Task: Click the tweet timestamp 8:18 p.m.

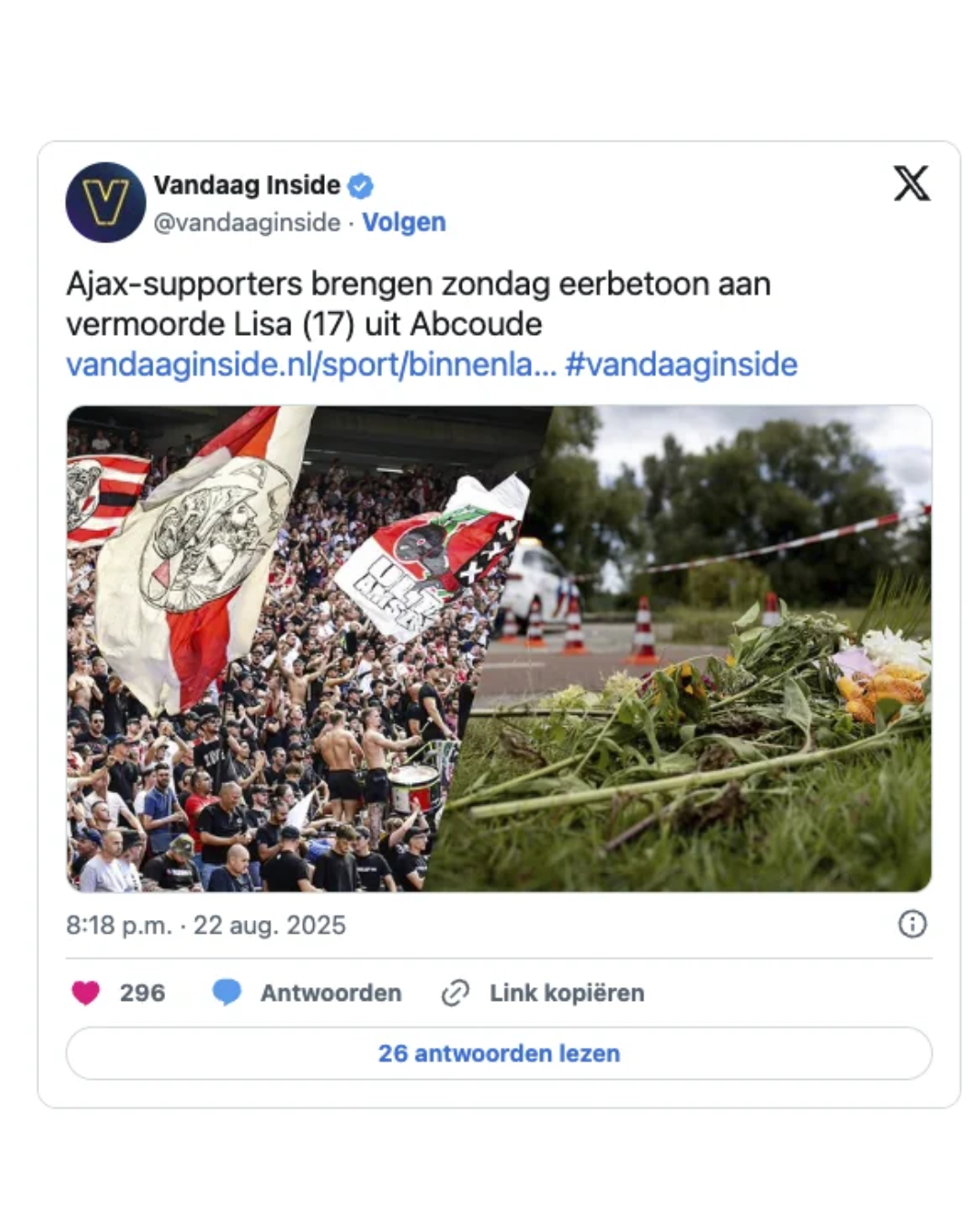Action: tap(119, 925)
